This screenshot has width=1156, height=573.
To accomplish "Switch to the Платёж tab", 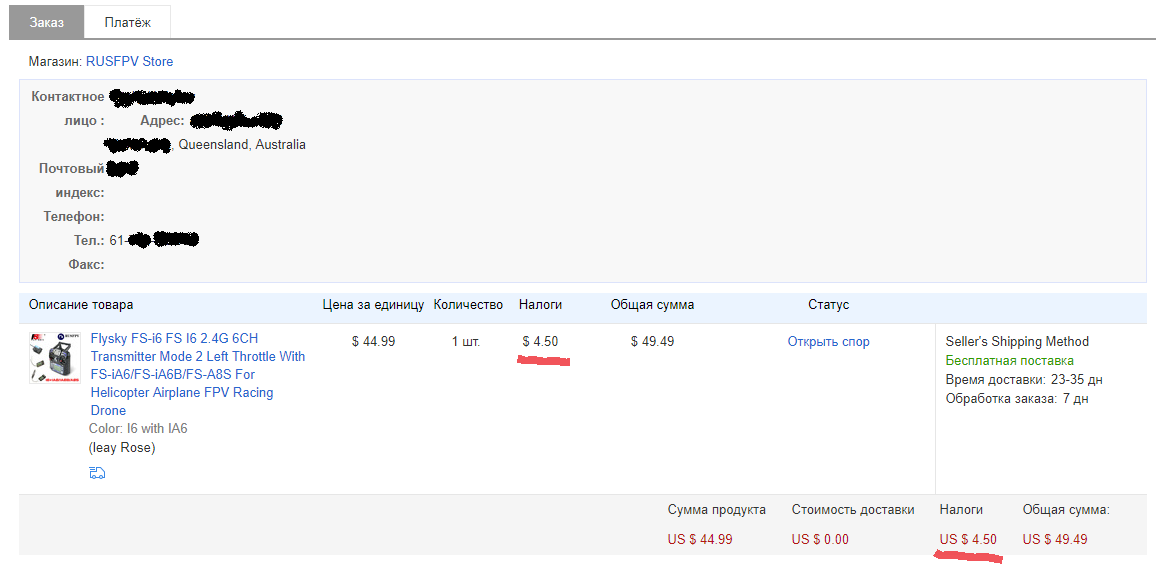I will point(127,22).
